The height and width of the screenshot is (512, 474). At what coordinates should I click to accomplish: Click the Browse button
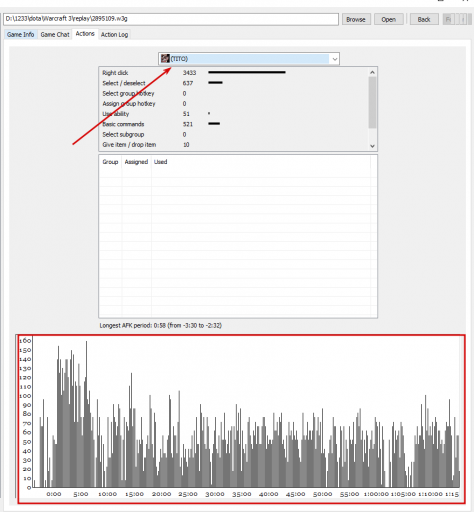356,19
